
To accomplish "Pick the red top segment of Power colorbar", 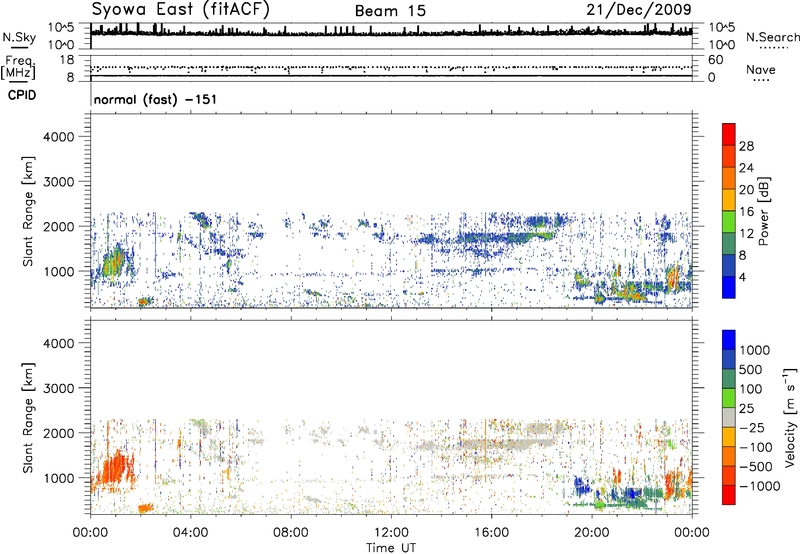I will coord(729,134).
